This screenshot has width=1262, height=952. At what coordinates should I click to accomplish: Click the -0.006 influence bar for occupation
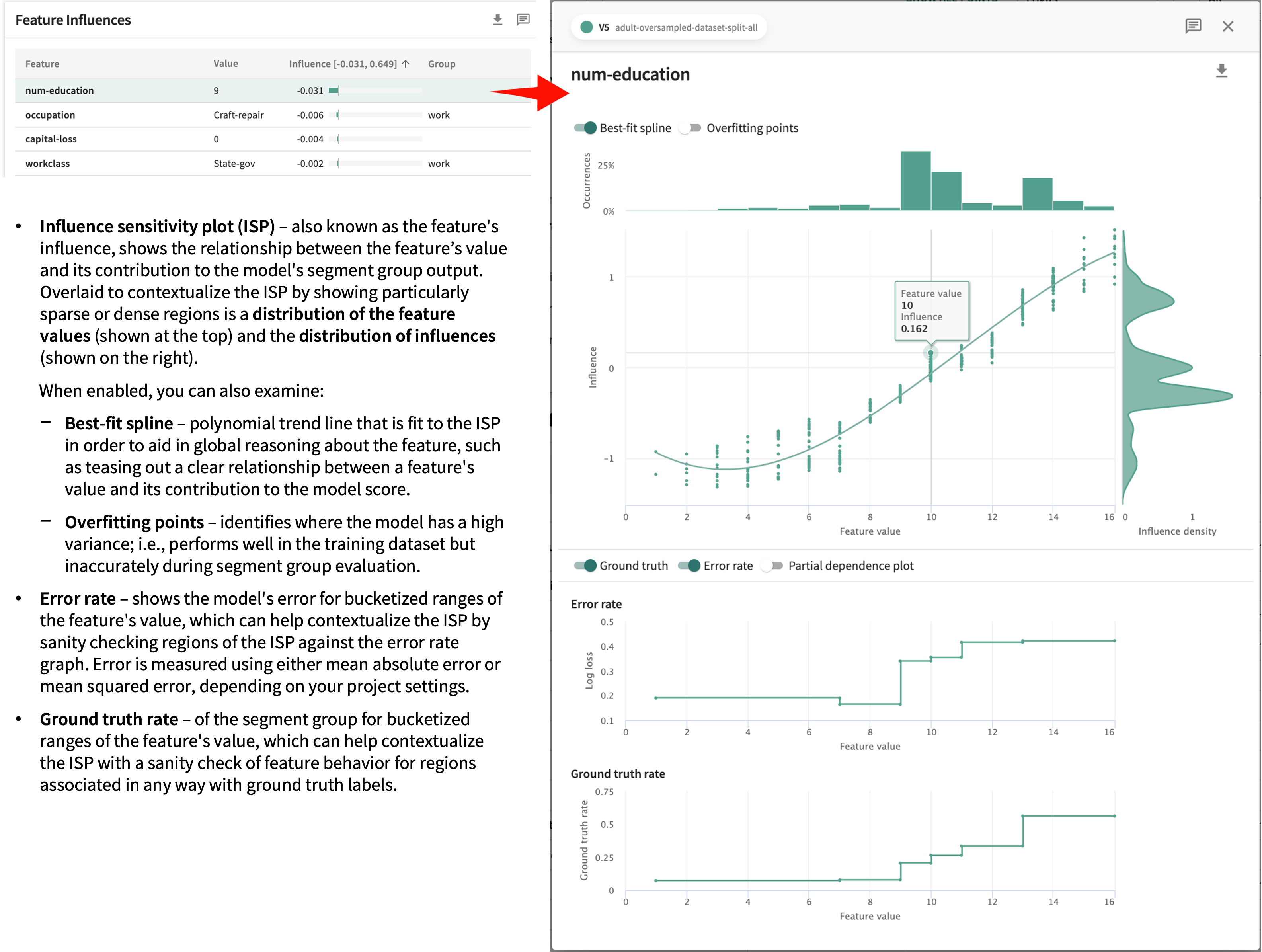click(375, 115)
